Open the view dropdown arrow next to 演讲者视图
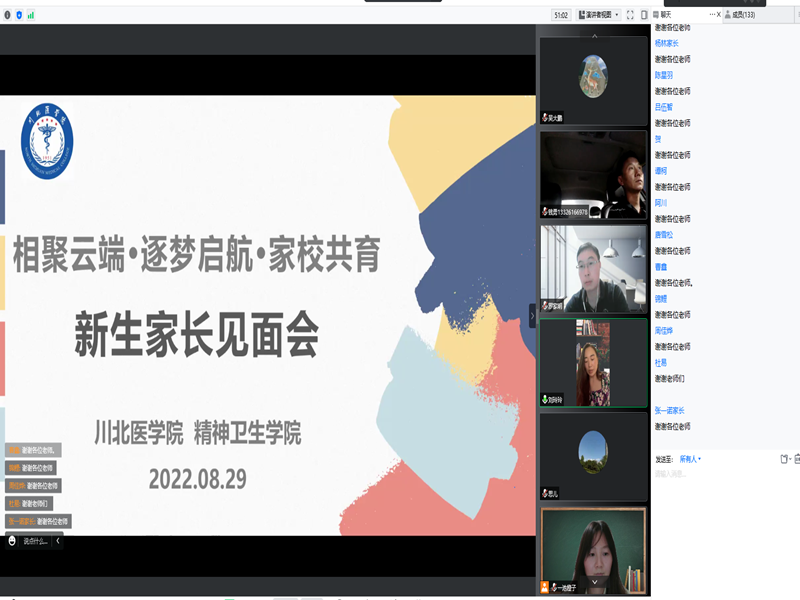This screenshot has height=600, width=800. (617, 14)
